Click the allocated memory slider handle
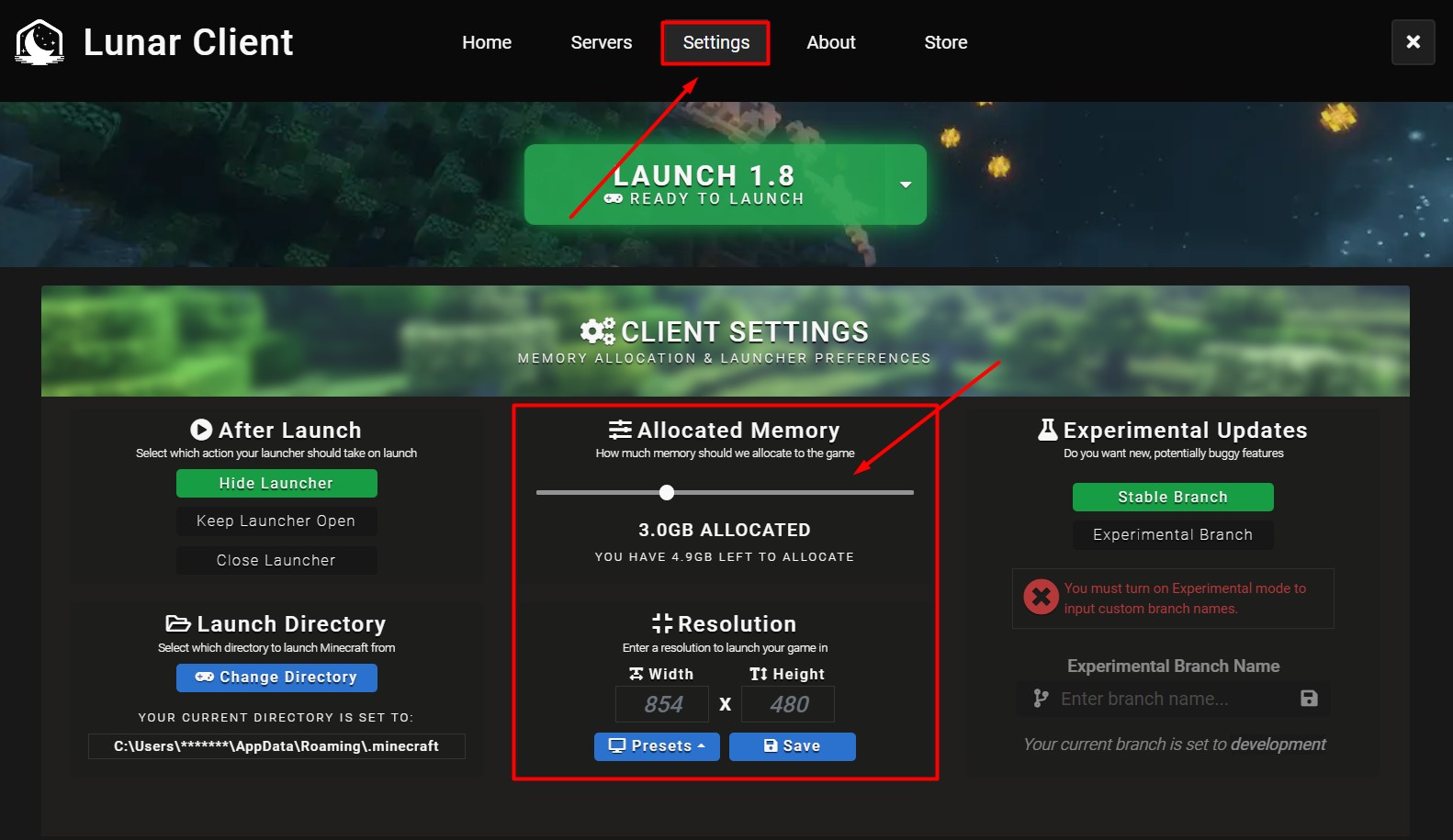 point(667,493)
